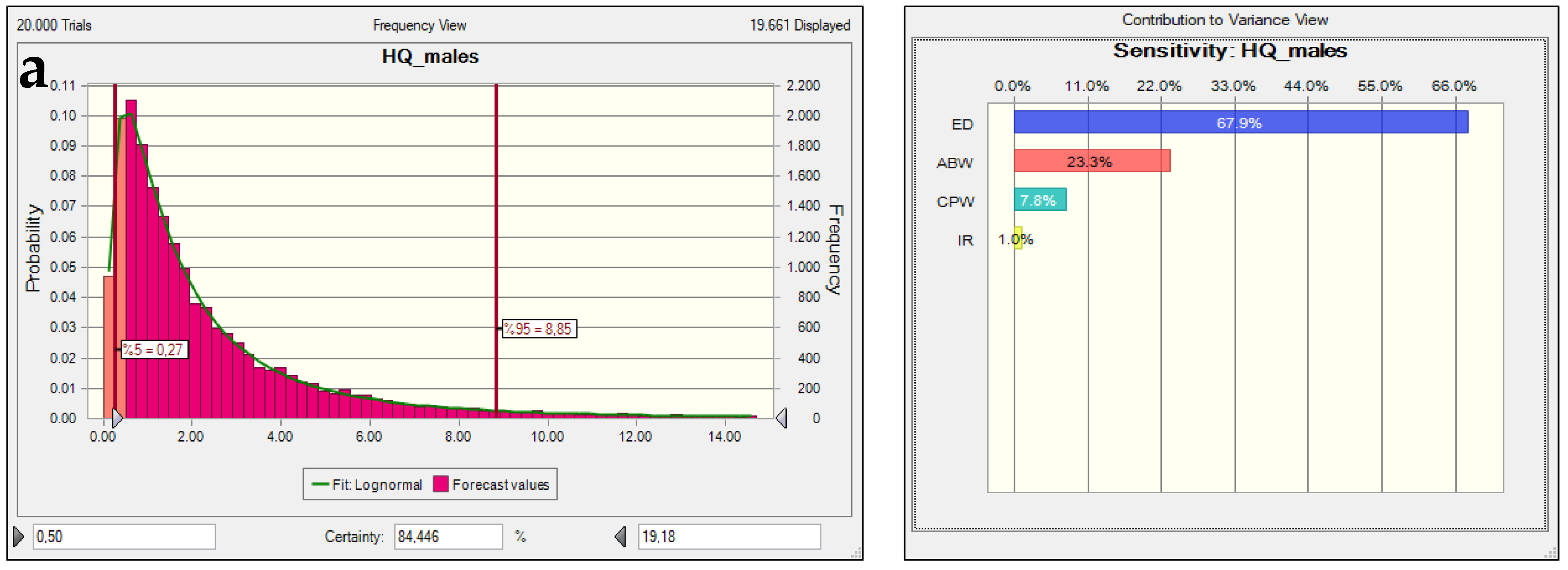Click the Sensitivity: HQ_males title

click(1230, 50)
